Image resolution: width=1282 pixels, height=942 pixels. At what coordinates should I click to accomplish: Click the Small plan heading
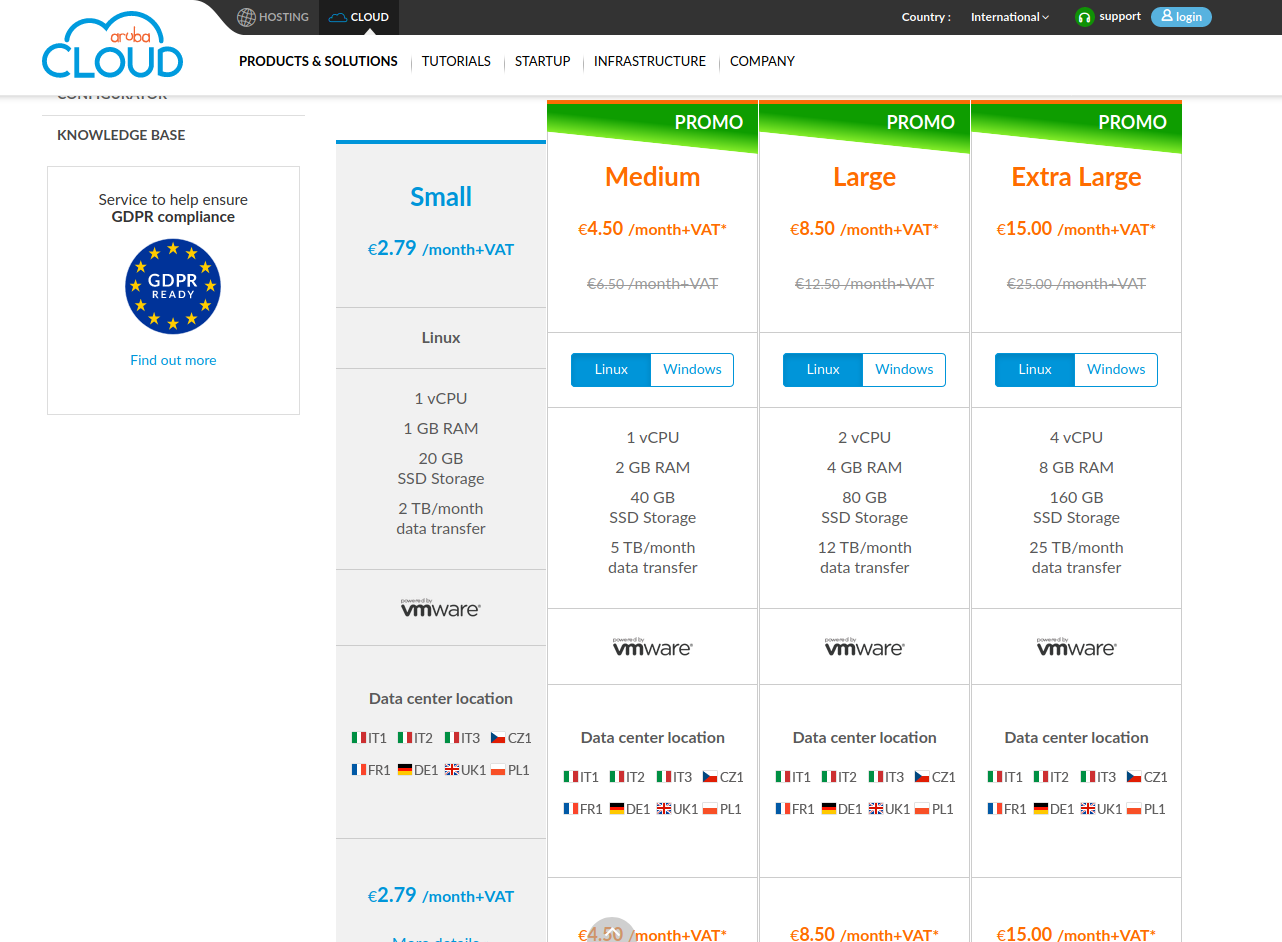[x=441, y=197]
